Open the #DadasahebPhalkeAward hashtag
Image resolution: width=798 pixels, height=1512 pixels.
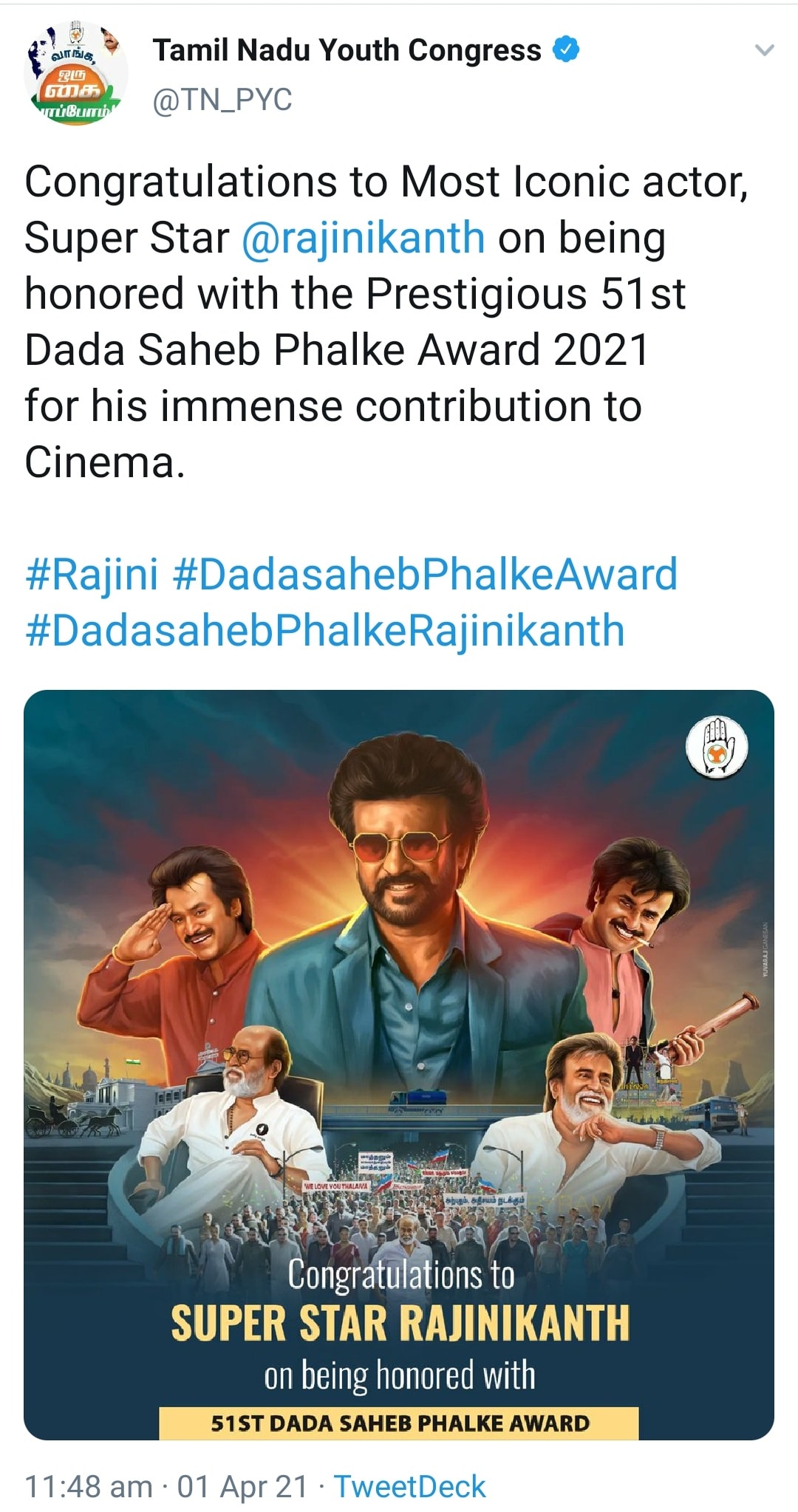pyautogui.click(x=425, y=574)
